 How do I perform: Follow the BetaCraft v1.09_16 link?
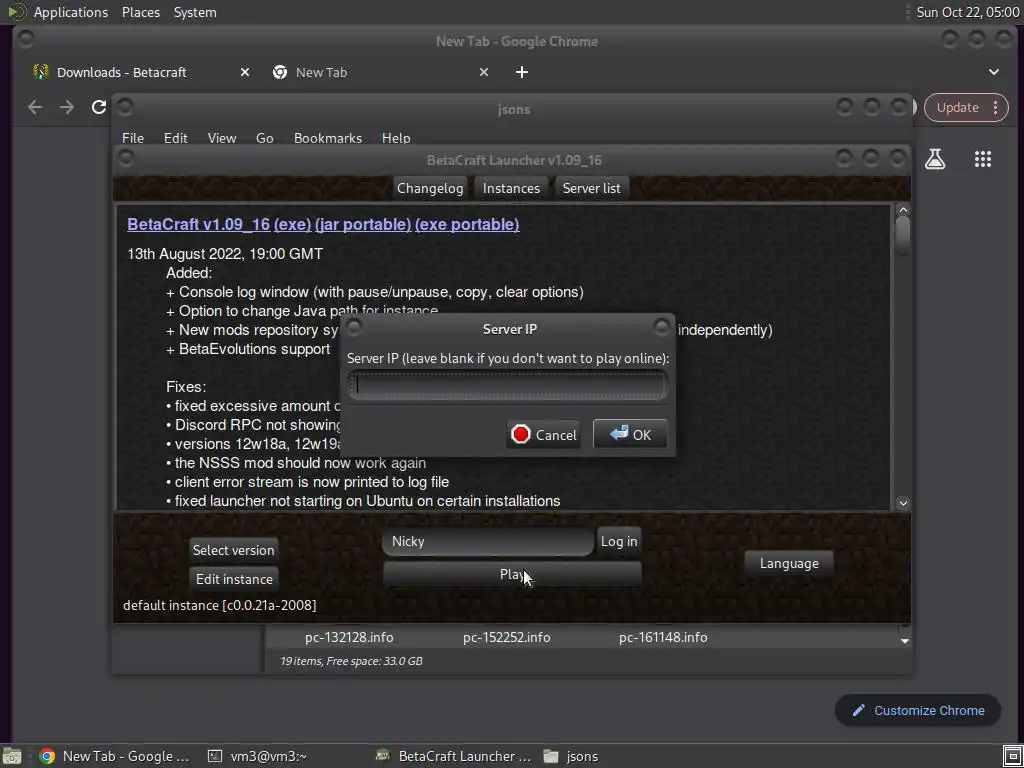point(199,225)
